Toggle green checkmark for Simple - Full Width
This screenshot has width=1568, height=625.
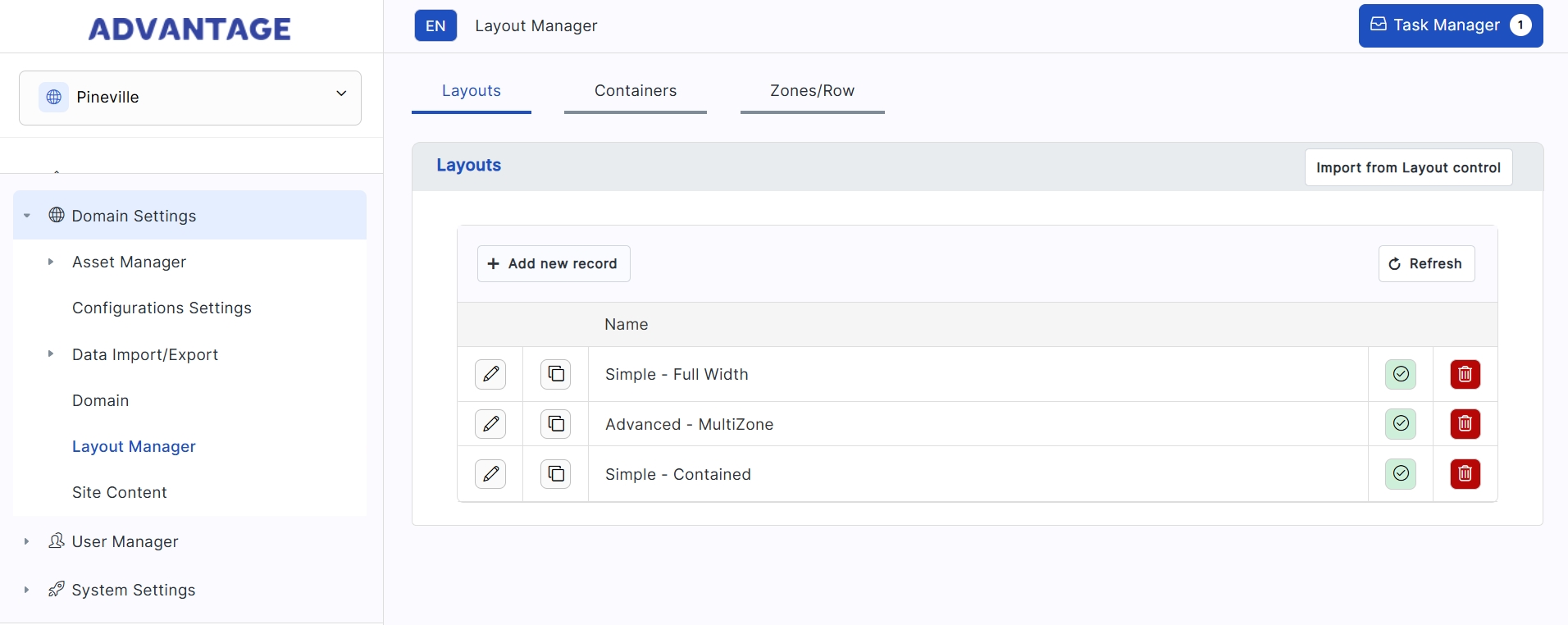click(1401, 374)
